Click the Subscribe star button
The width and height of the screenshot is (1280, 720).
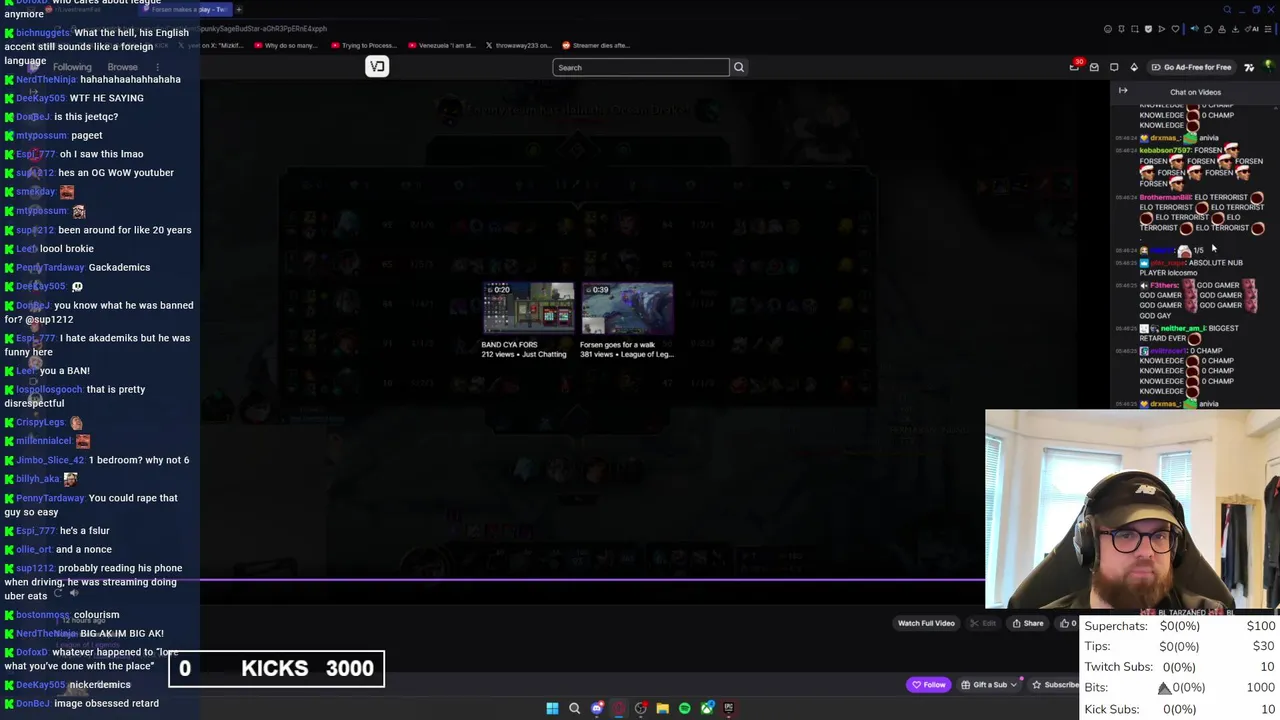click(1055, 685)
